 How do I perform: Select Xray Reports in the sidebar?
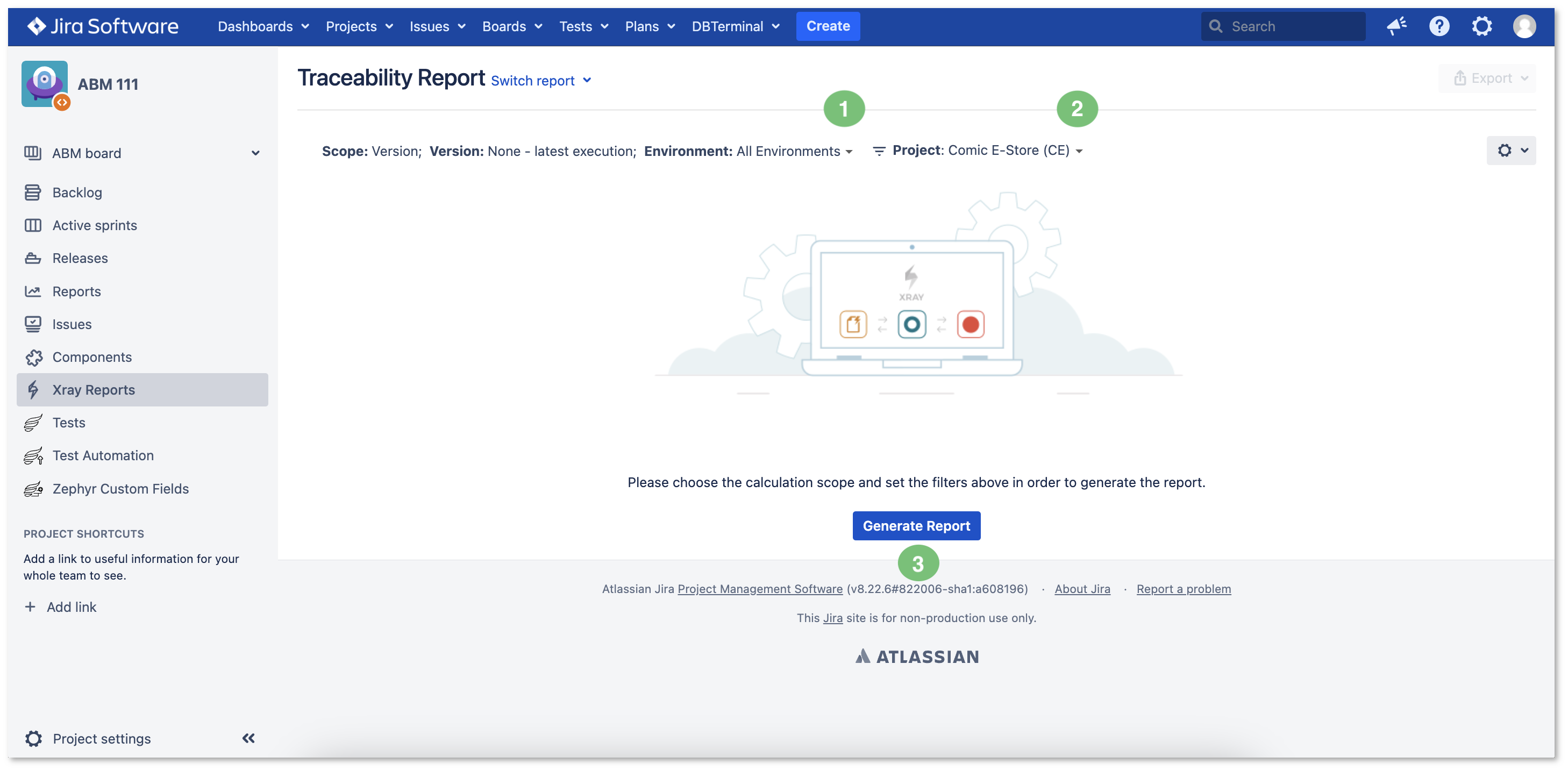(142, 390)
